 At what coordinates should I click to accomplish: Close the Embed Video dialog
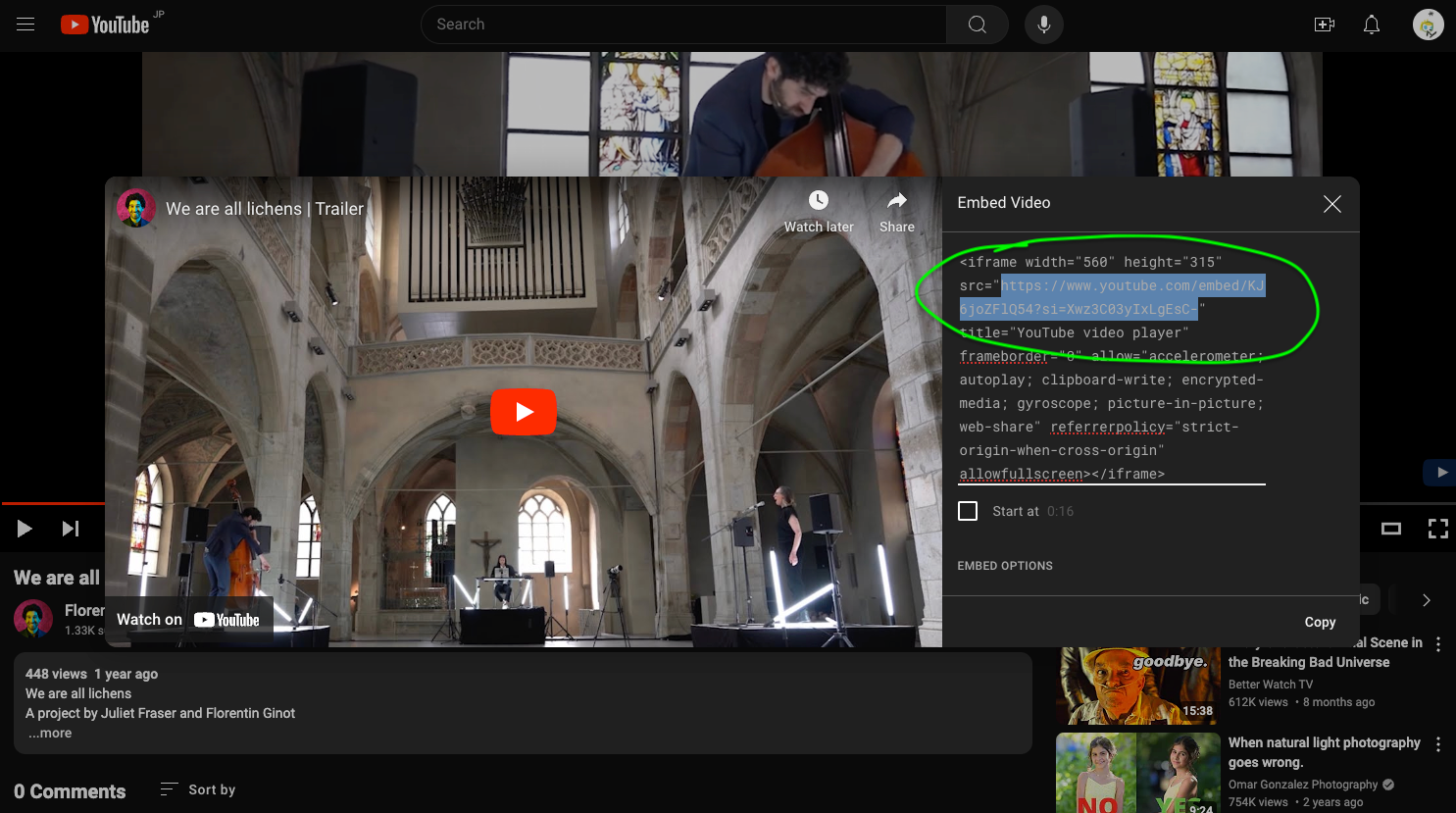[x=1331, y=204]
